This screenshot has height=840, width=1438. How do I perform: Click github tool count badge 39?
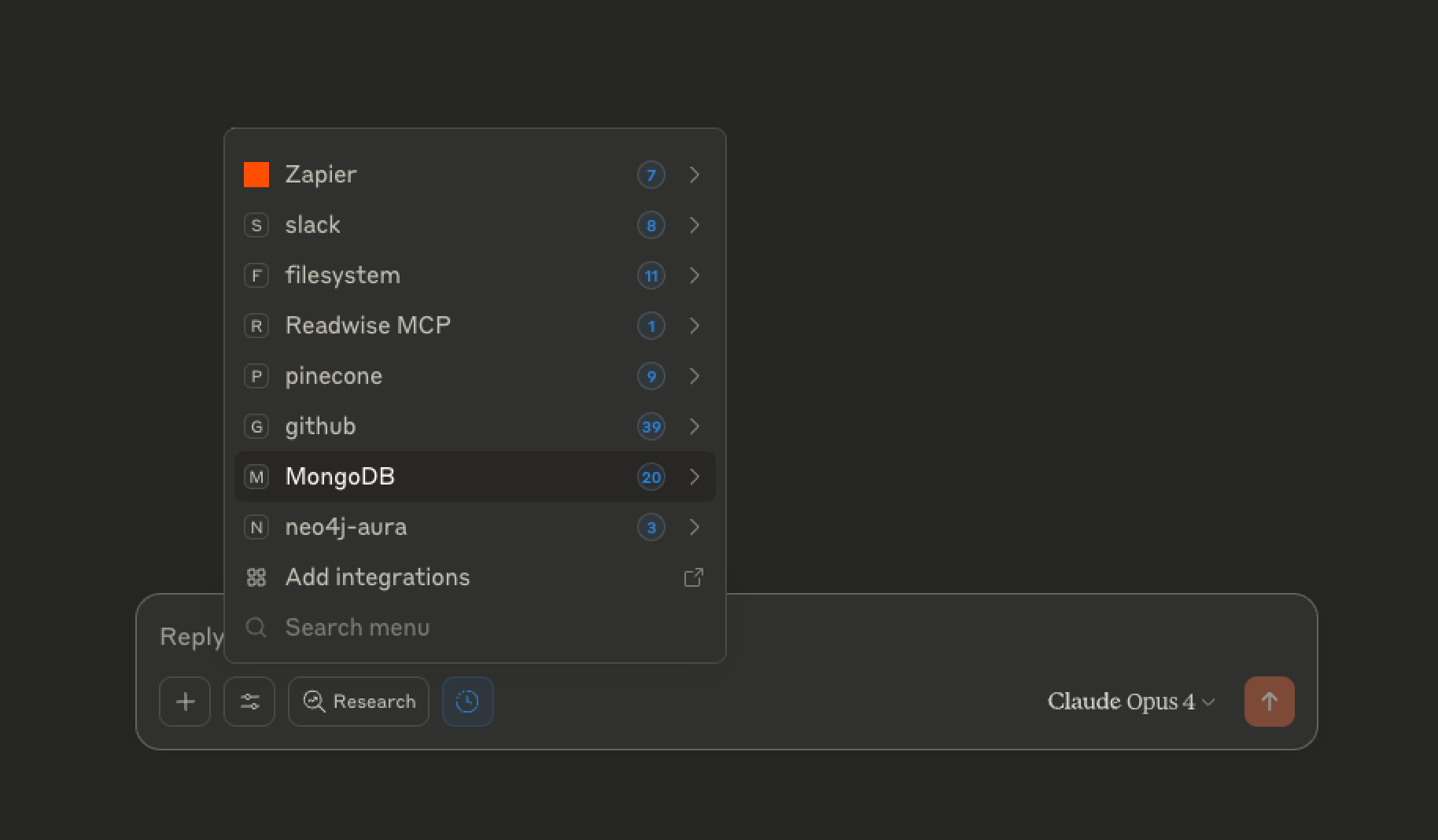[x=651, y=426]
